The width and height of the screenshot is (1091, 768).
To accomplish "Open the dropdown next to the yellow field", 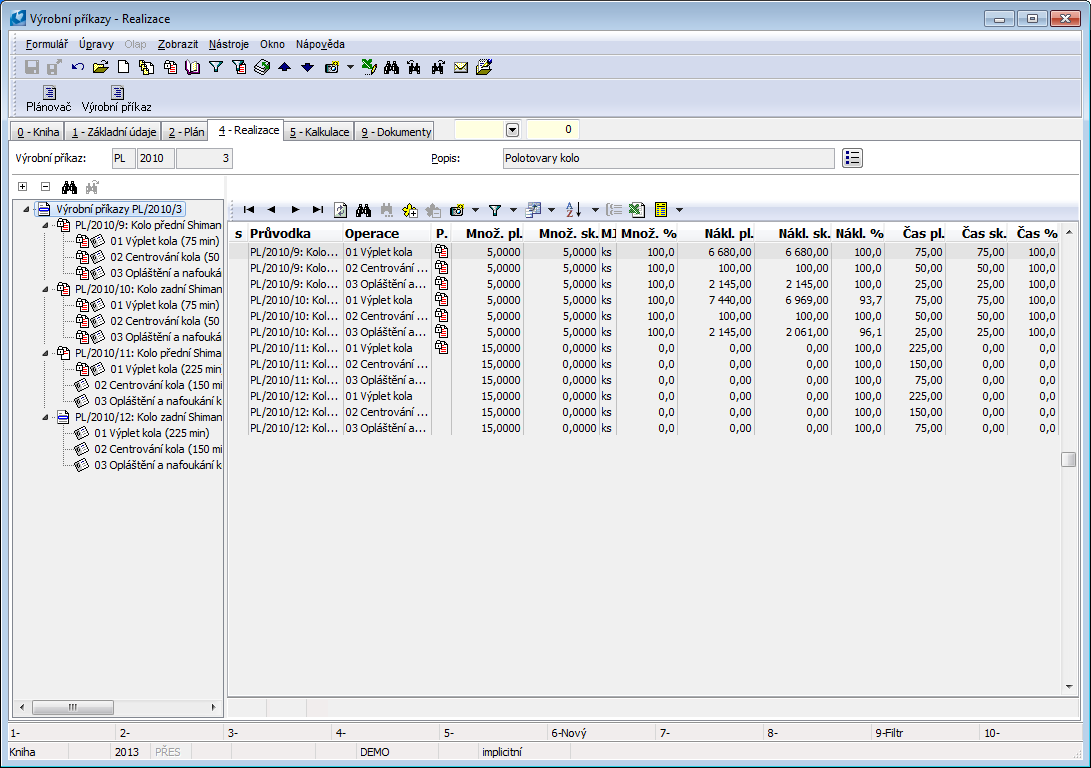I will point(512,130).
